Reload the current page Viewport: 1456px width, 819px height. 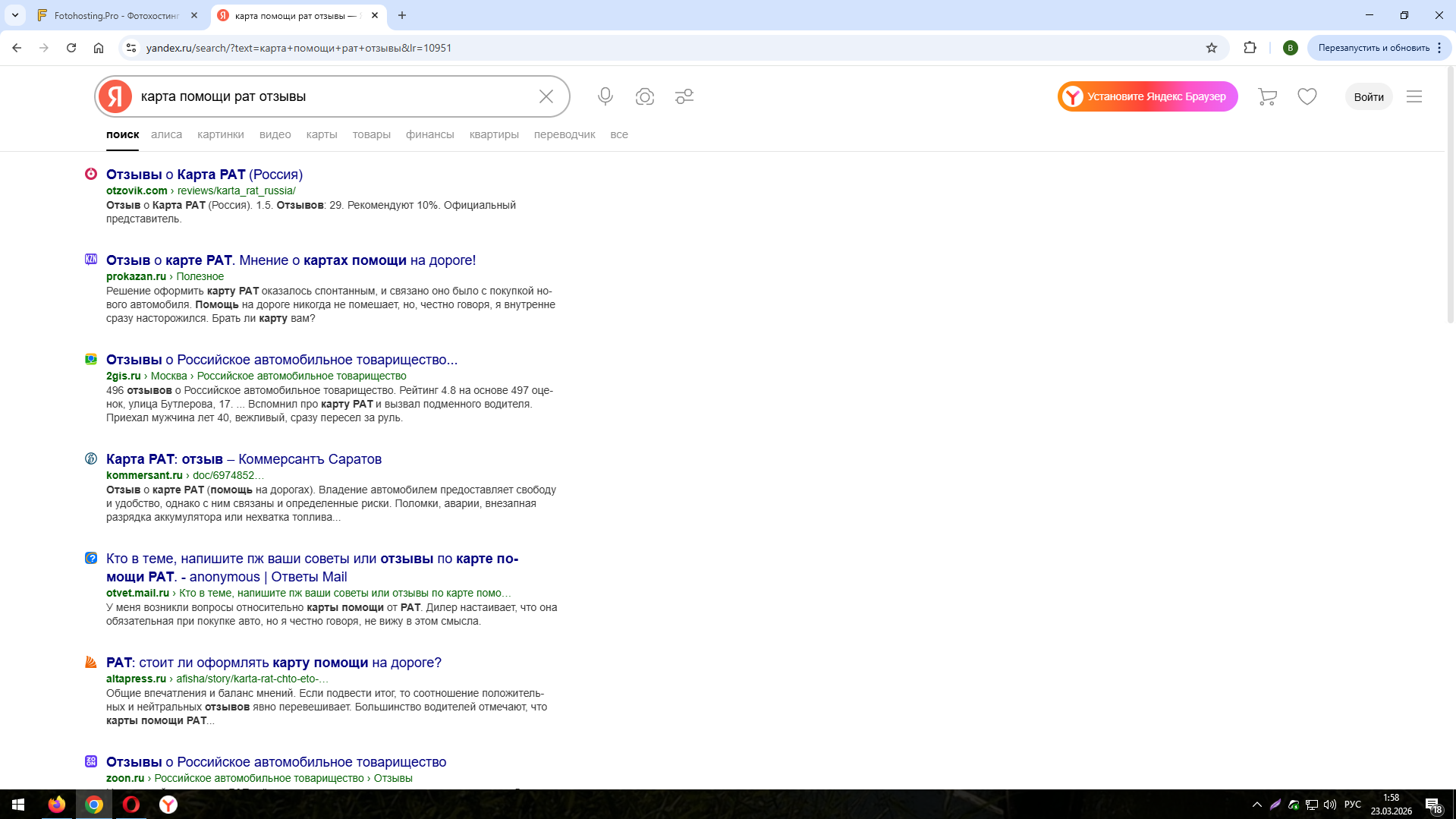(x=71, y=48)
